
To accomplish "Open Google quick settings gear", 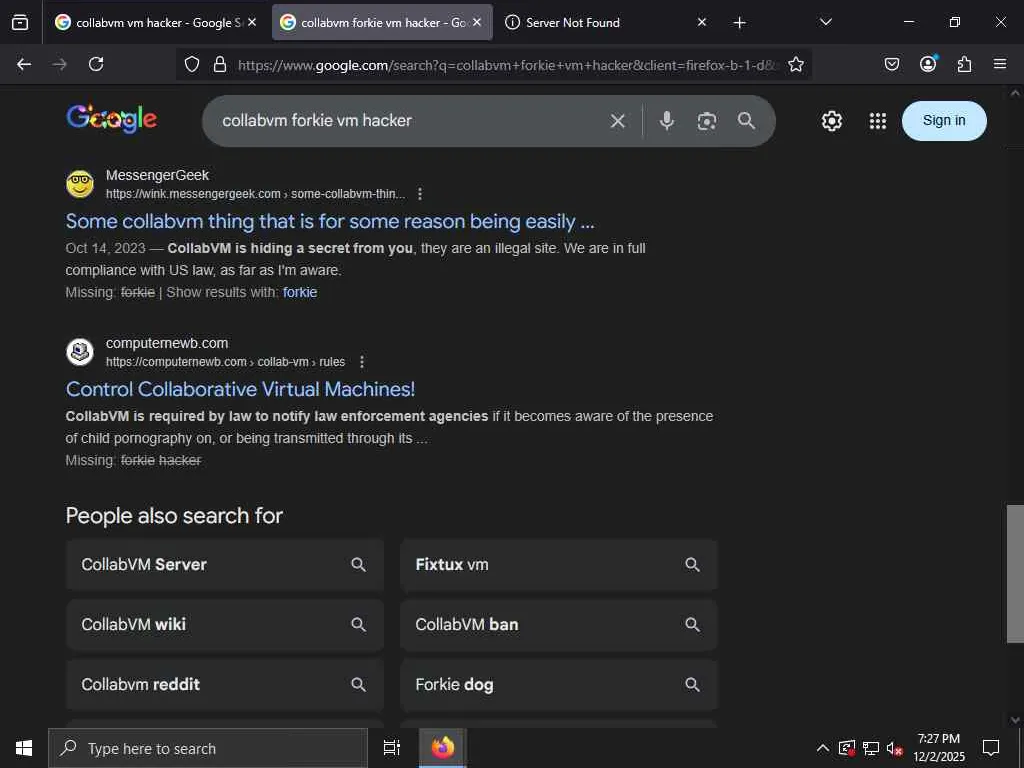I will coord(831,121).
